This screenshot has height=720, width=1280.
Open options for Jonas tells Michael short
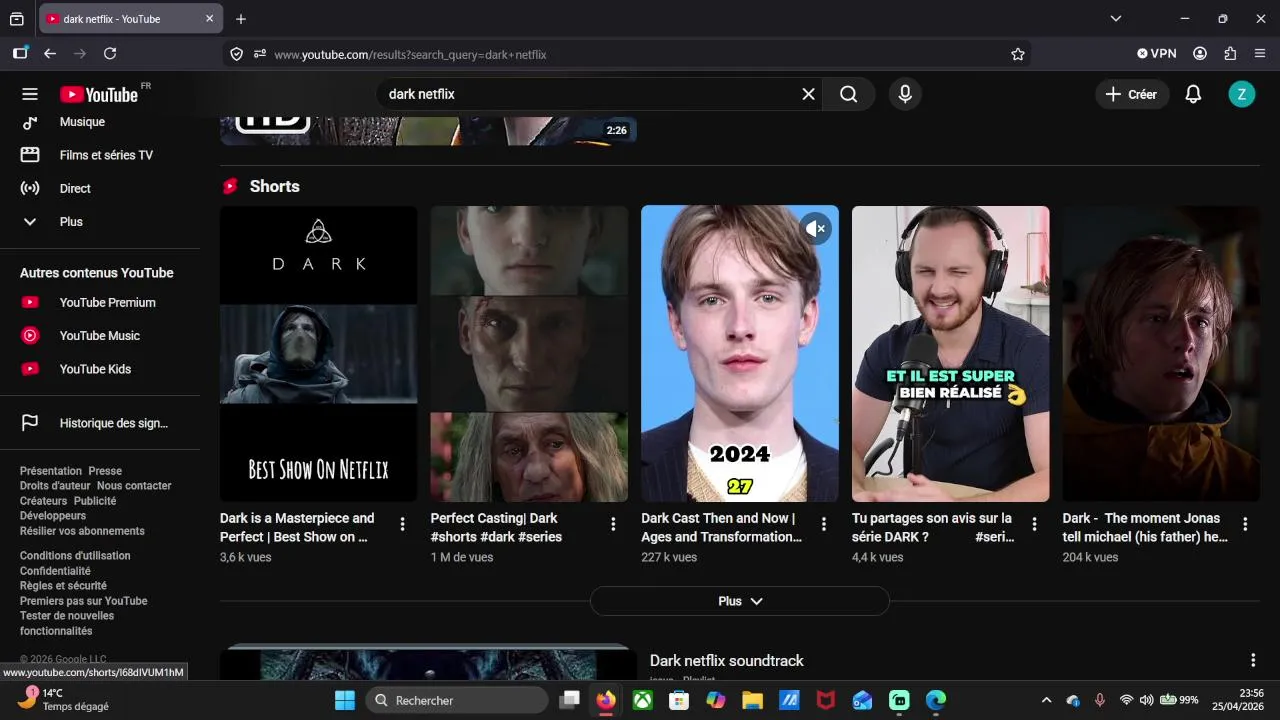point(1245,524)
